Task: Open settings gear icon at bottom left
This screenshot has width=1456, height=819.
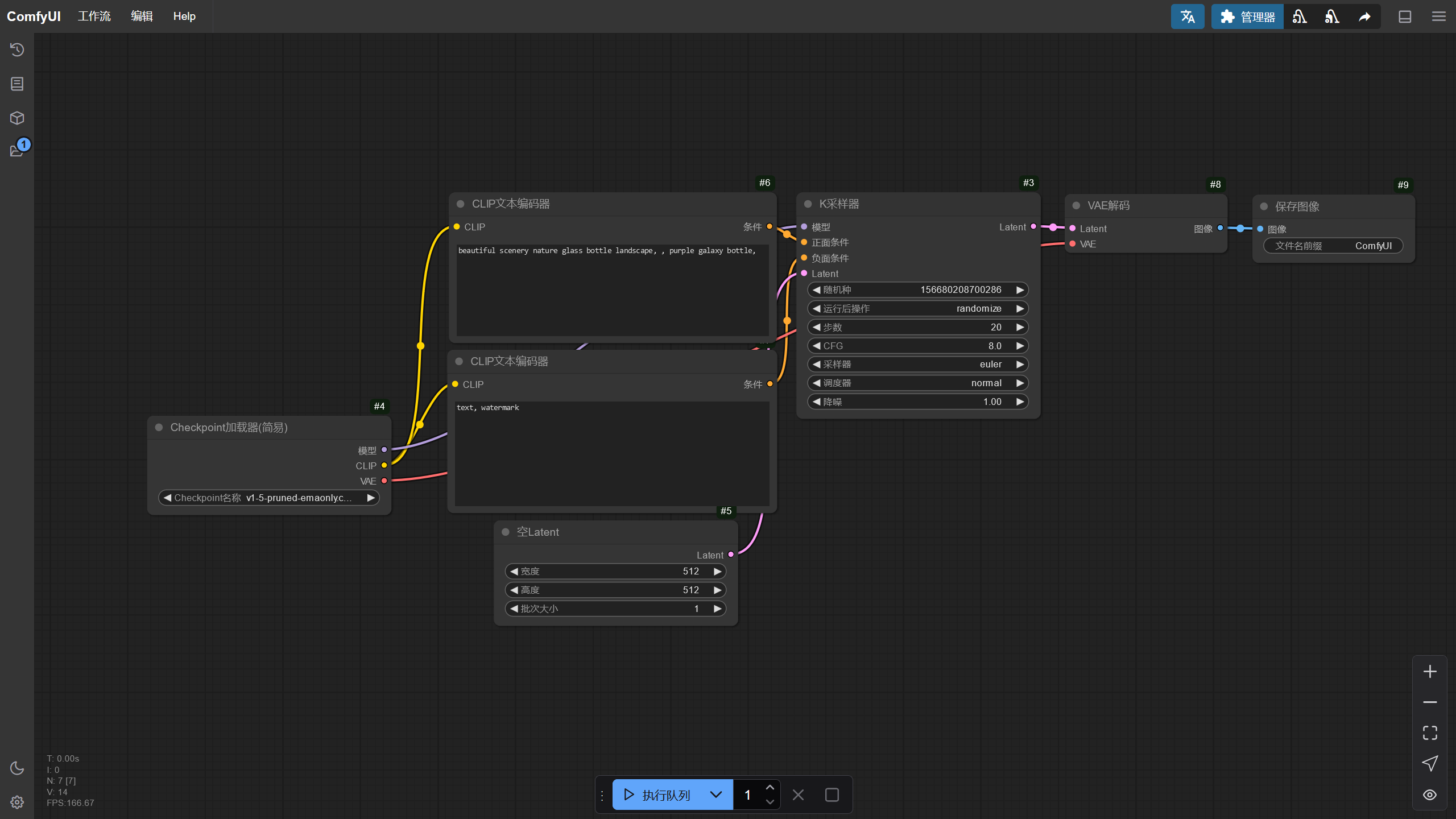Action: pyautogui.click(x=17, y=802)
